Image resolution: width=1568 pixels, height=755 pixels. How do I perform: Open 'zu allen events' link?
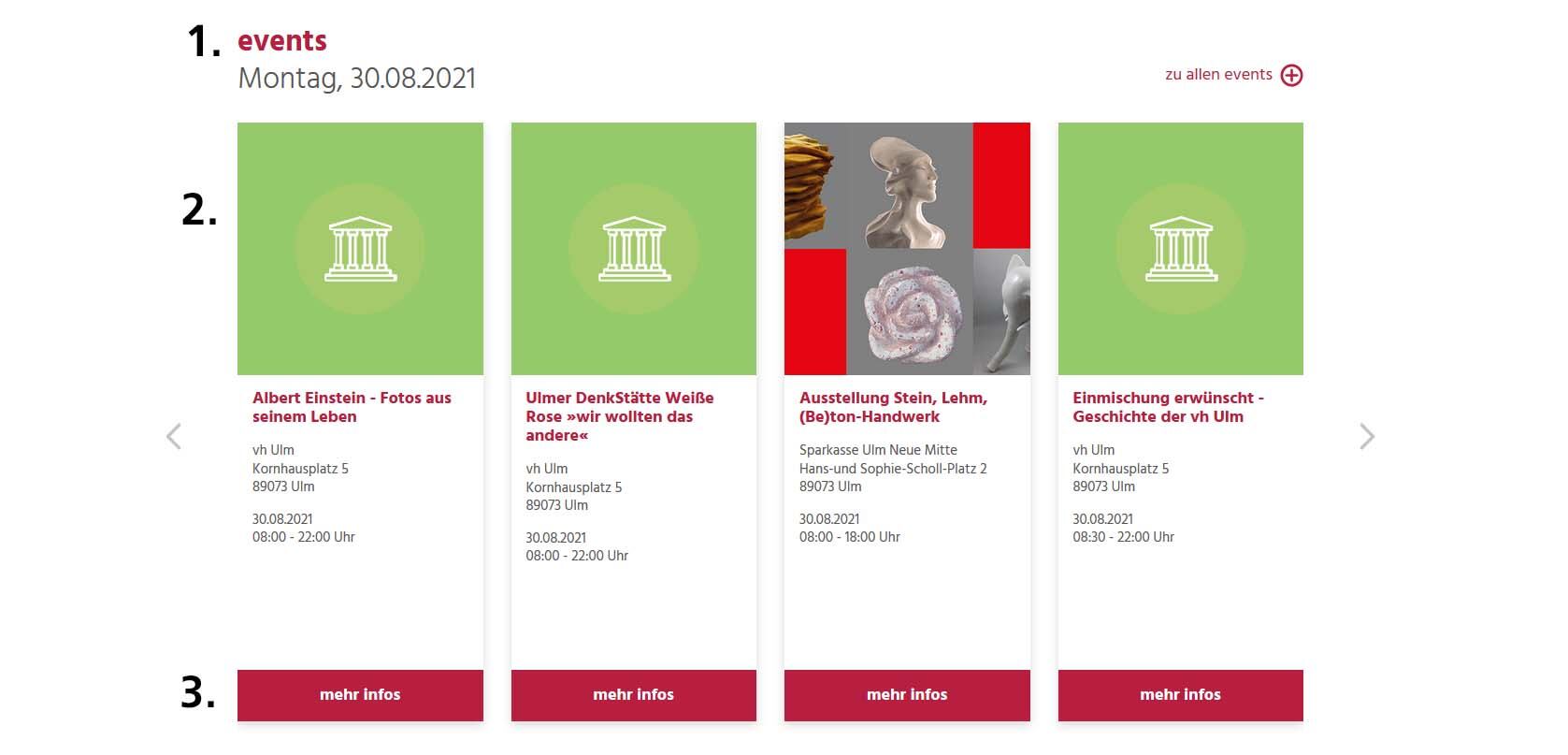tap(1218, 75)
